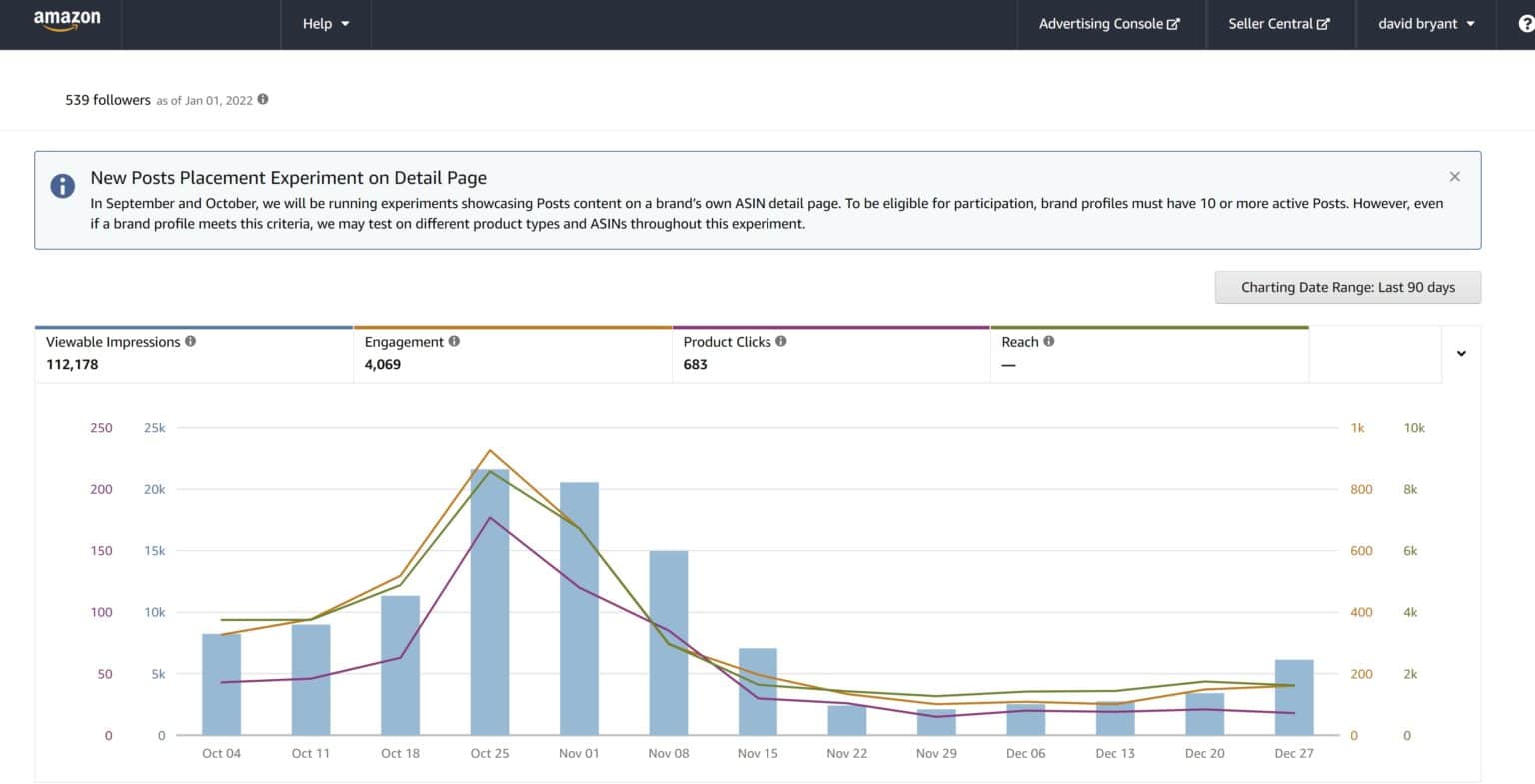Image resolution: width=1535 pixels, height=784 pixels.
Task: Click the question mark help icon
Action: pos(1525,24)
